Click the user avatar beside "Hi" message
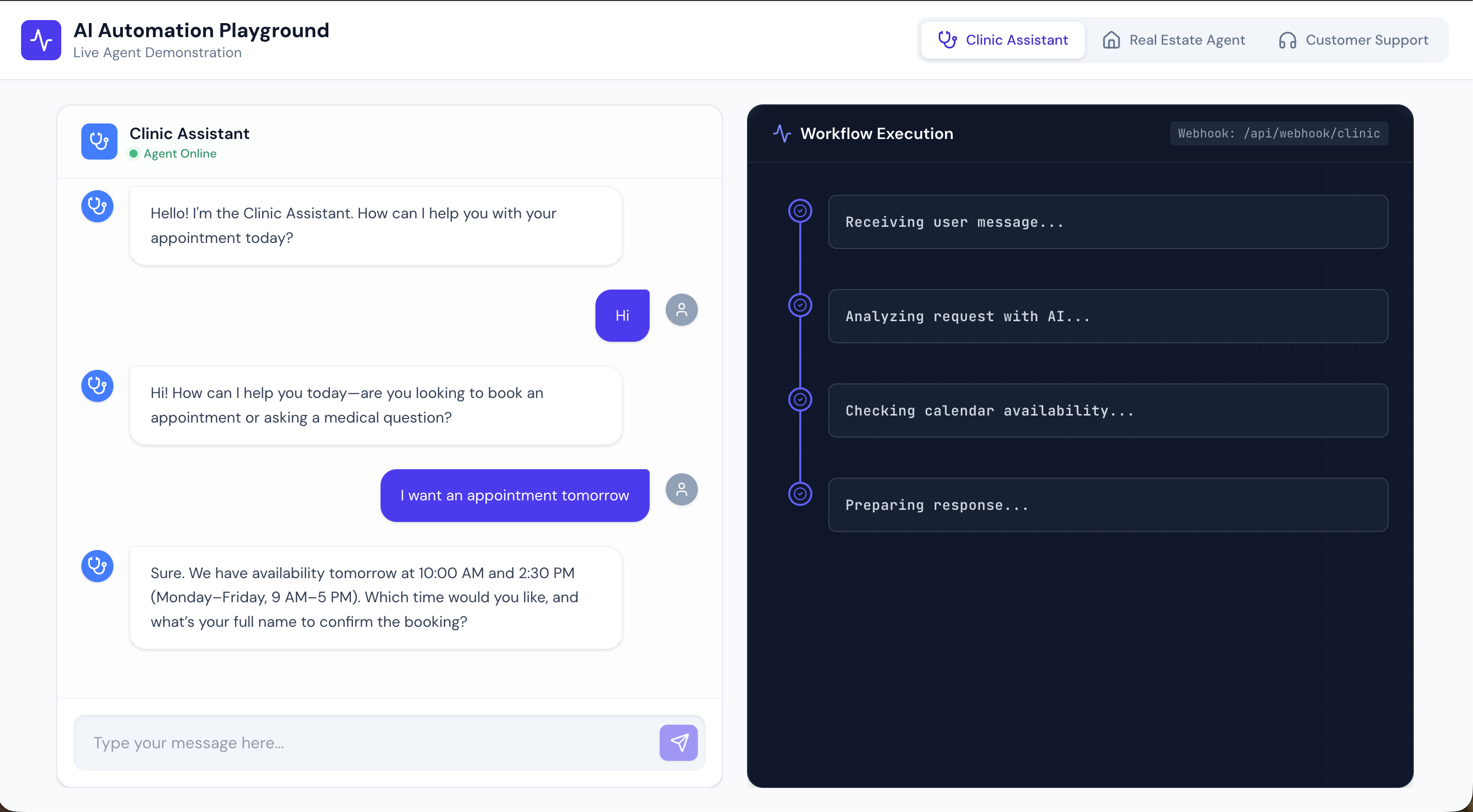 681,310
